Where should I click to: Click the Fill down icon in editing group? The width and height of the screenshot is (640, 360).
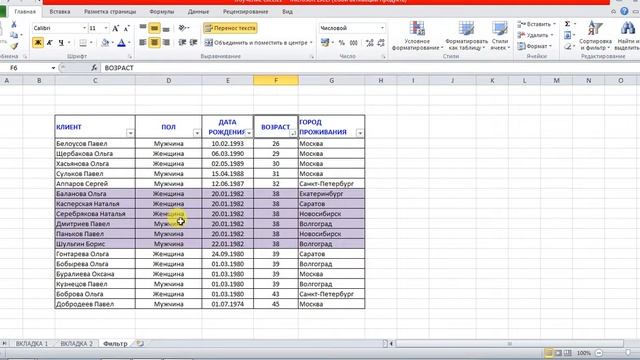pos(567,36)
